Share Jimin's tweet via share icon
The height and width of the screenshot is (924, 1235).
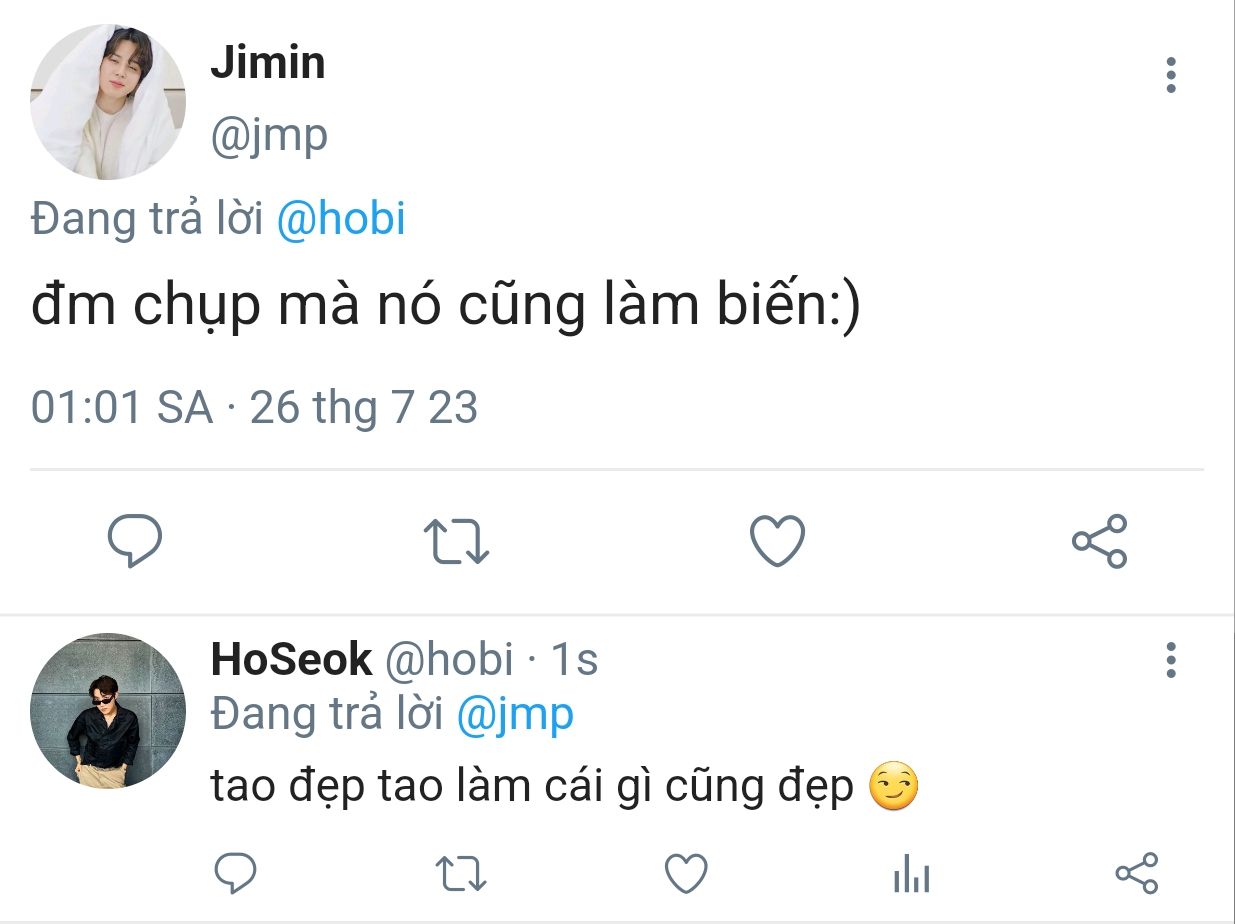1099,541
